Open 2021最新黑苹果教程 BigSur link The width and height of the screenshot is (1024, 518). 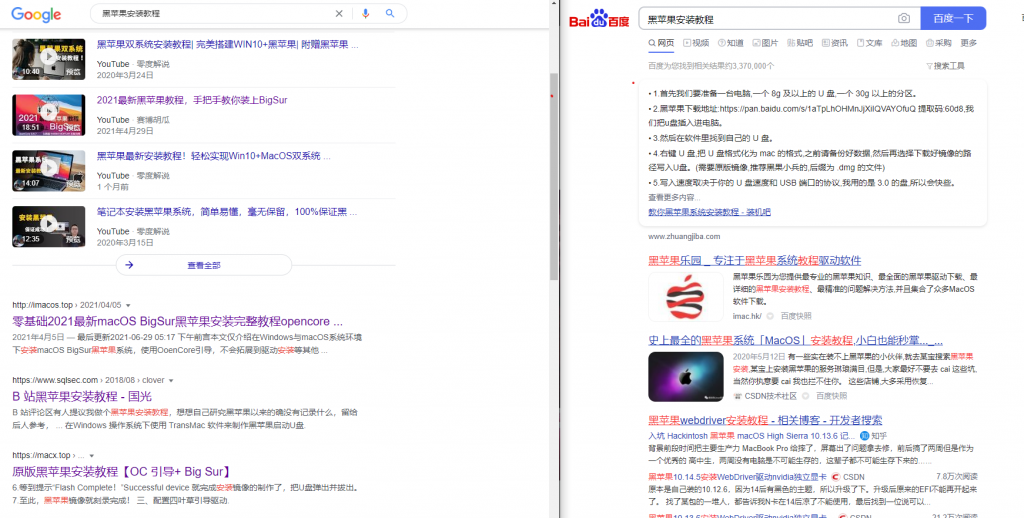pyautogui.click(x=192, y=101)
